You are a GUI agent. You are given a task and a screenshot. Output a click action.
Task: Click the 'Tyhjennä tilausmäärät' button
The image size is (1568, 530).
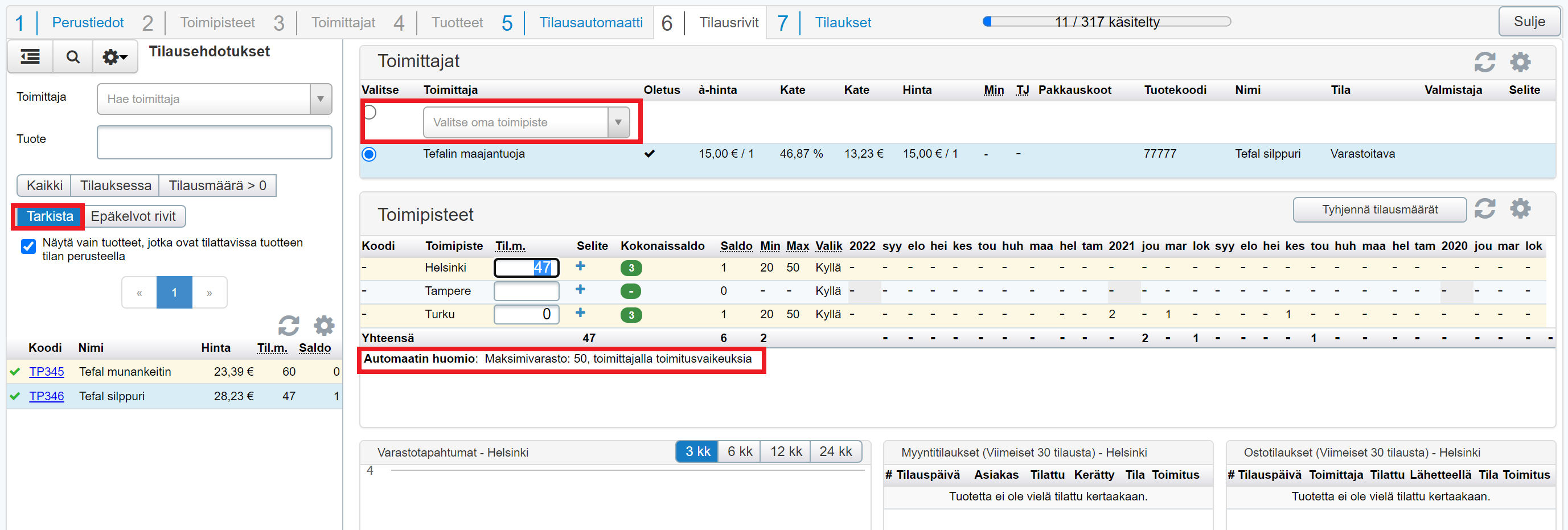click(x=1380, y=210)
